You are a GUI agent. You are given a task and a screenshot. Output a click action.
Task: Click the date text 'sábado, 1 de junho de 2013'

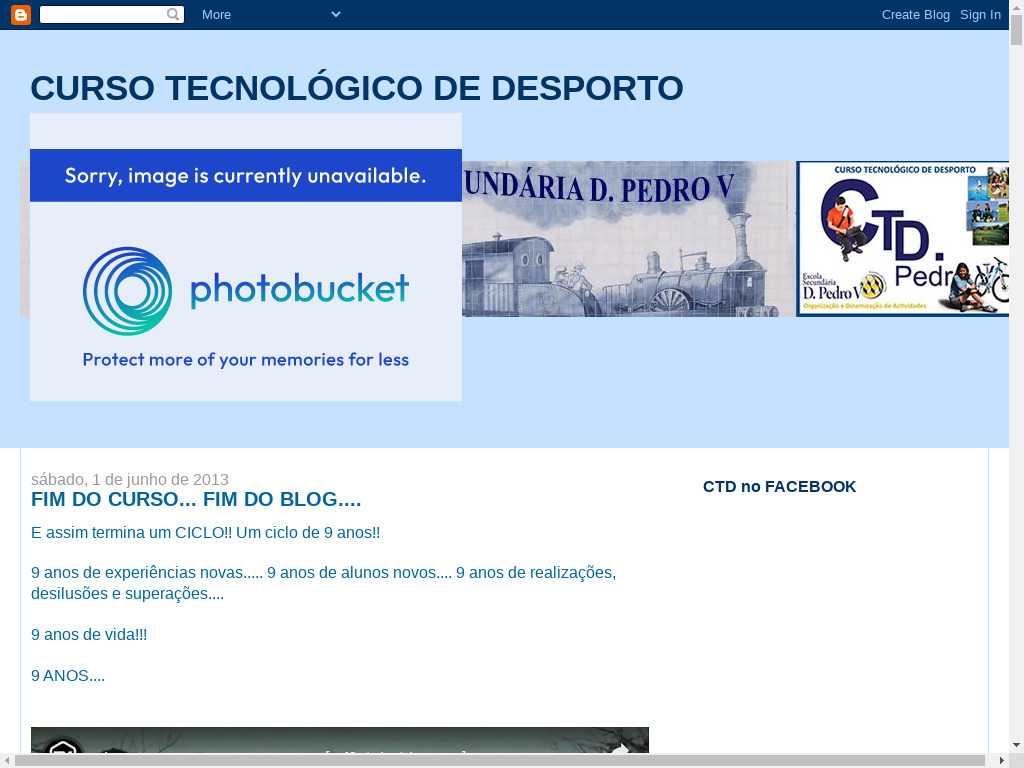[130, 479]
